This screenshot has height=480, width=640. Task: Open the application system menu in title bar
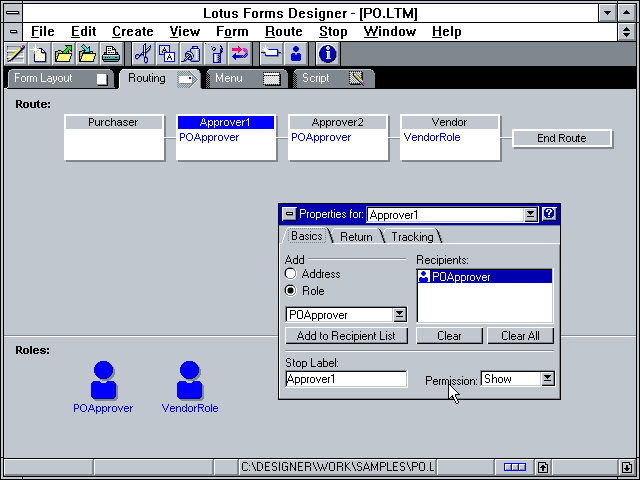point(13,13)
